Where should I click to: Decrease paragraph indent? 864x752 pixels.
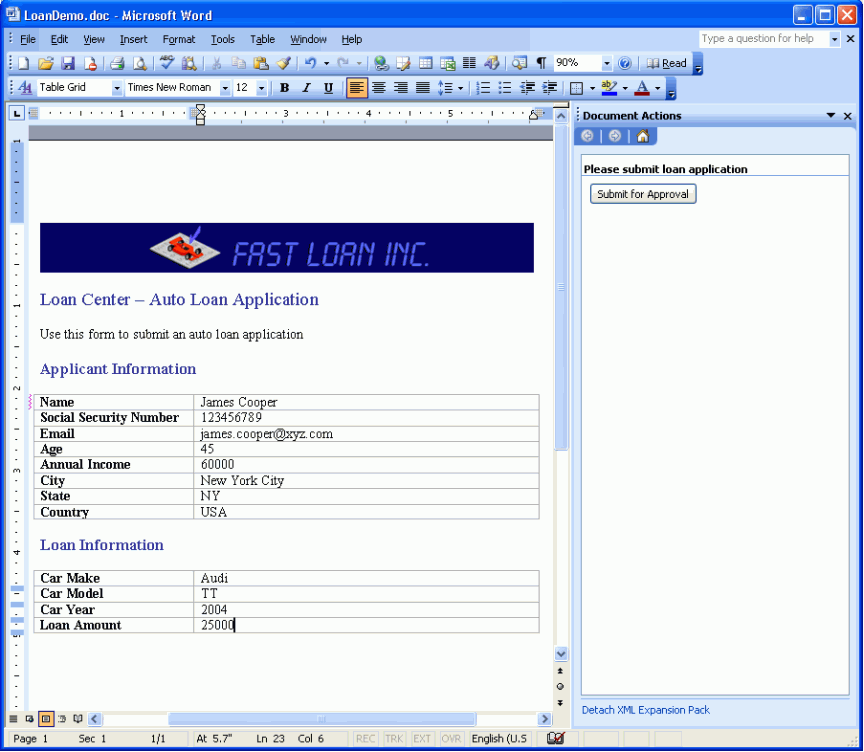click(527, 88)
